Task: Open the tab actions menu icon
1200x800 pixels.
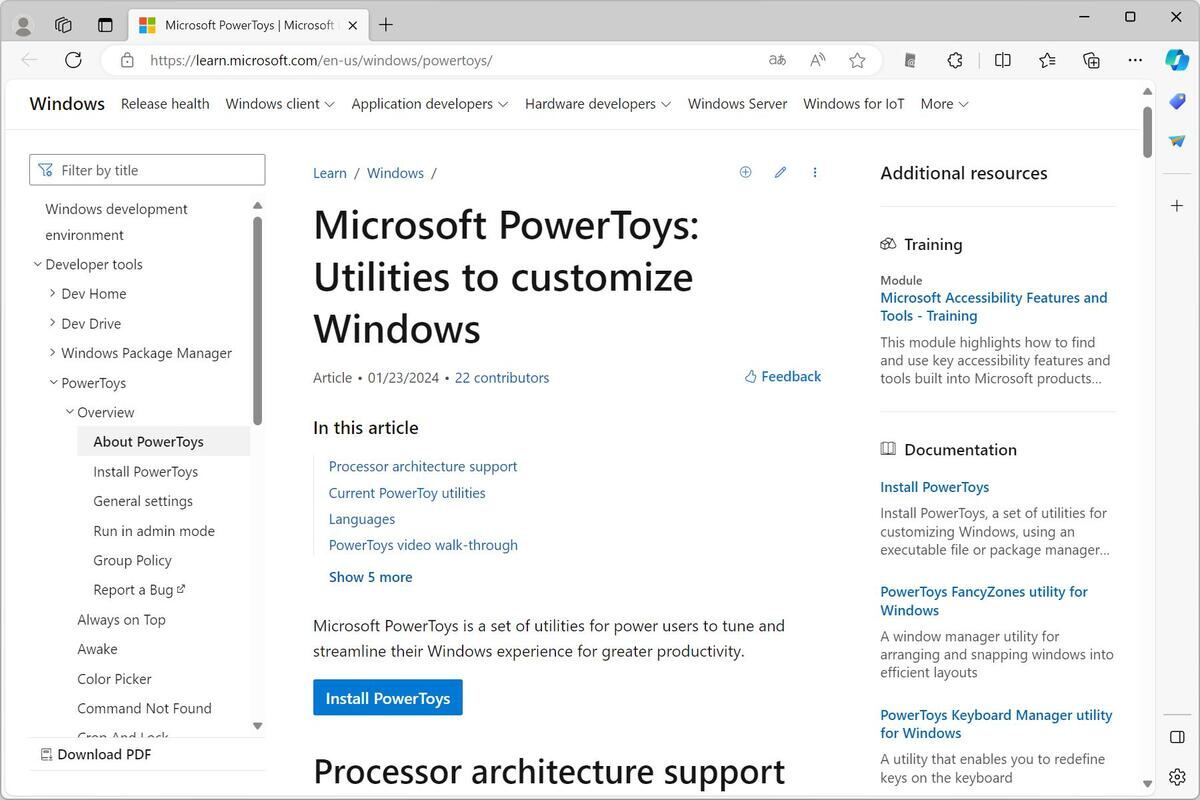Action: [x=105, y=25]
